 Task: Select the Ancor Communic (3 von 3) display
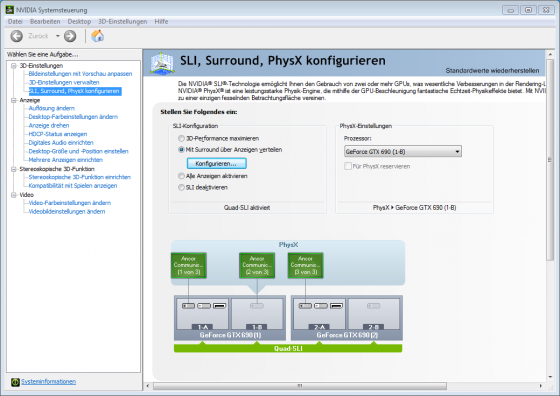(305, 265)
